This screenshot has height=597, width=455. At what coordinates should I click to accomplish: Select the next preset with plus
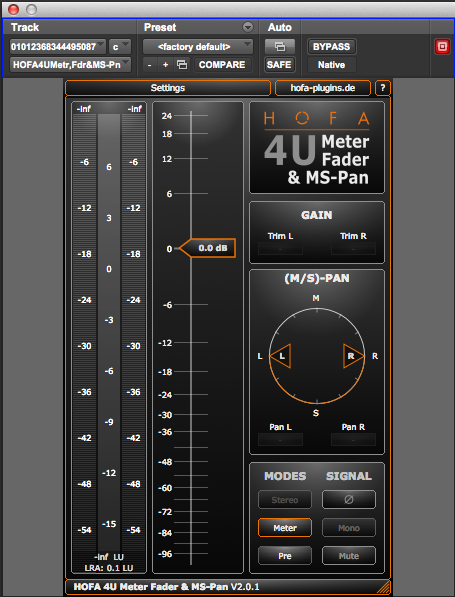(166, 65)
